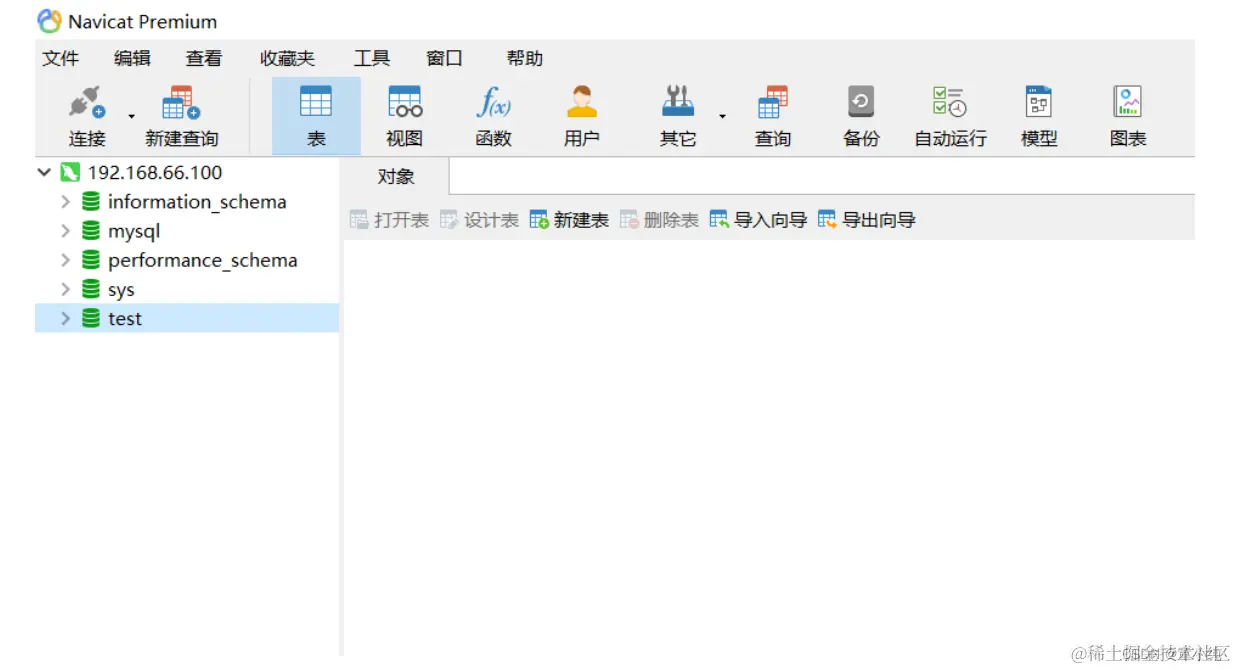Open the 编辑 menu
Viewport: 1237px width, 670px height.
132,58
